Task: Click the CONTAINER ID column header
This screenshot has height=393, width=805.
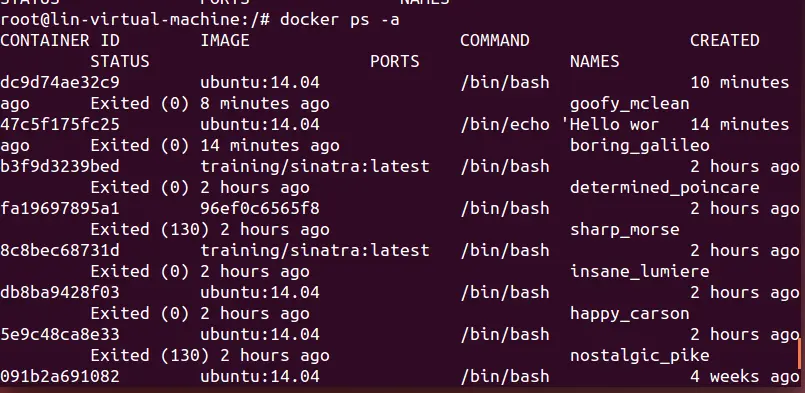Action: 60,41
